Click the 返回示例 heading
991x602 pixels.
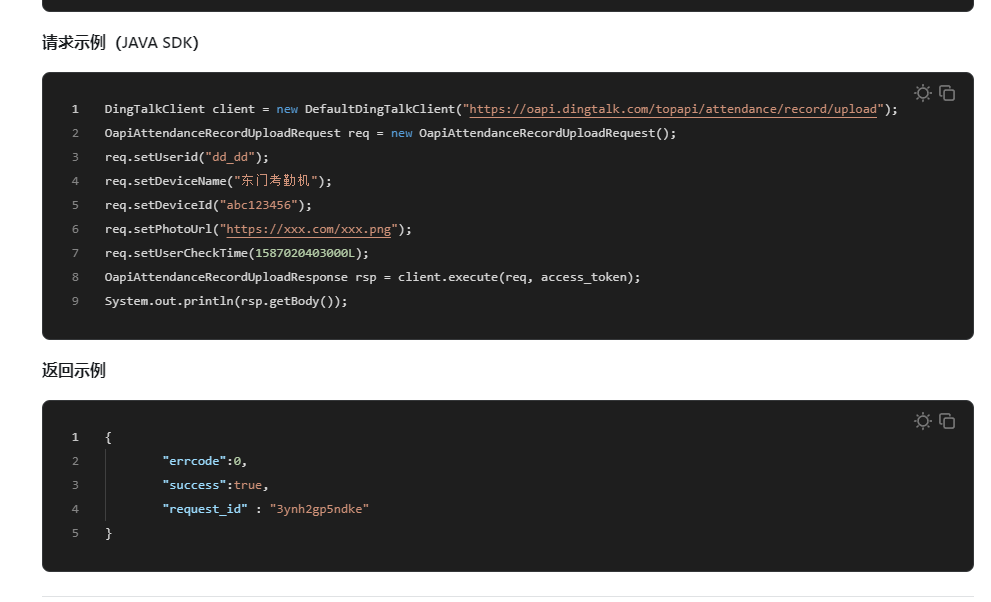(74, 371)
